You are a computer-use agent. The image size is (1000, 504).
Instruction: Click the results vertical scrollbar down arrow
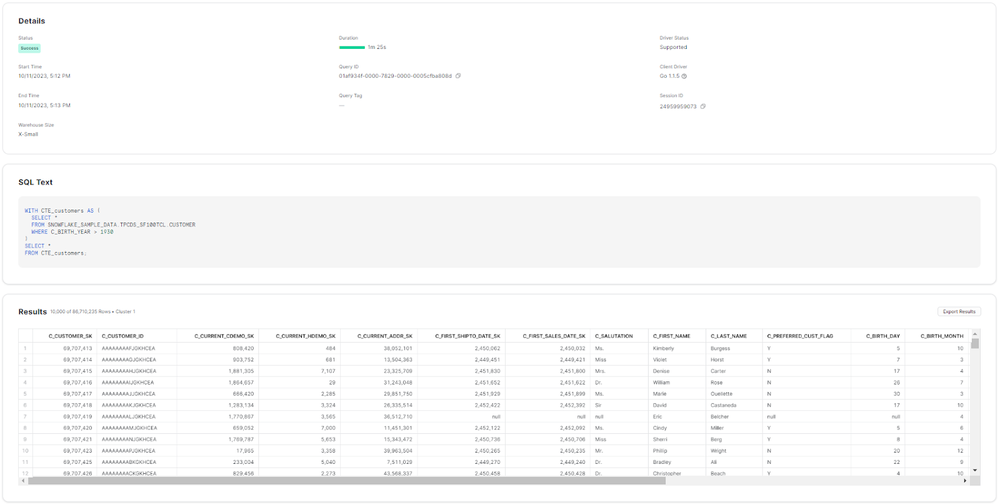[975, 472]
